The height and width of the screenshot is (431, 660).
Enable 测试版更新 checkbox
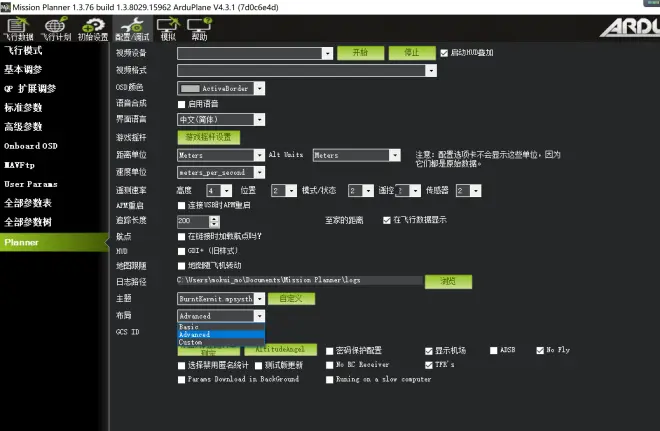(258, 365)
